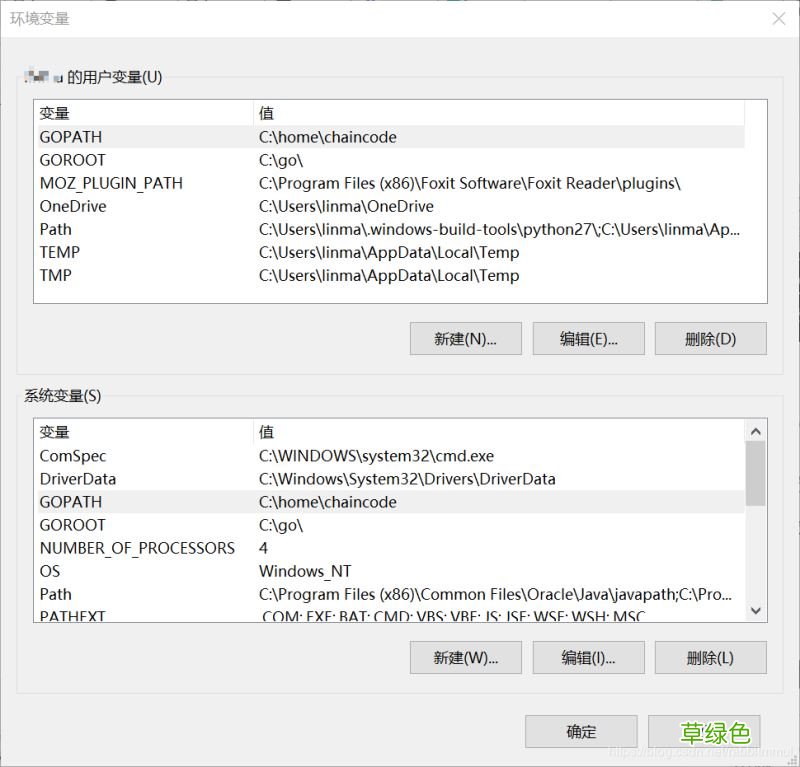Click the system variables scrollbar up arrow
Screen dimensions: 800x767
click(x=755, y=432)
